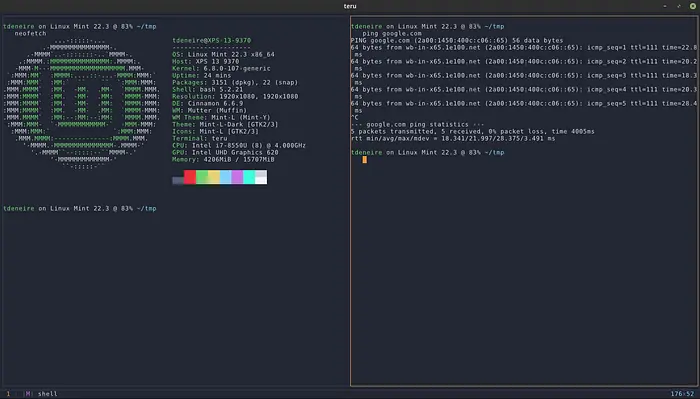
Task: Click the WM: Mutter (Muffin) line
Action: point(210,110)
